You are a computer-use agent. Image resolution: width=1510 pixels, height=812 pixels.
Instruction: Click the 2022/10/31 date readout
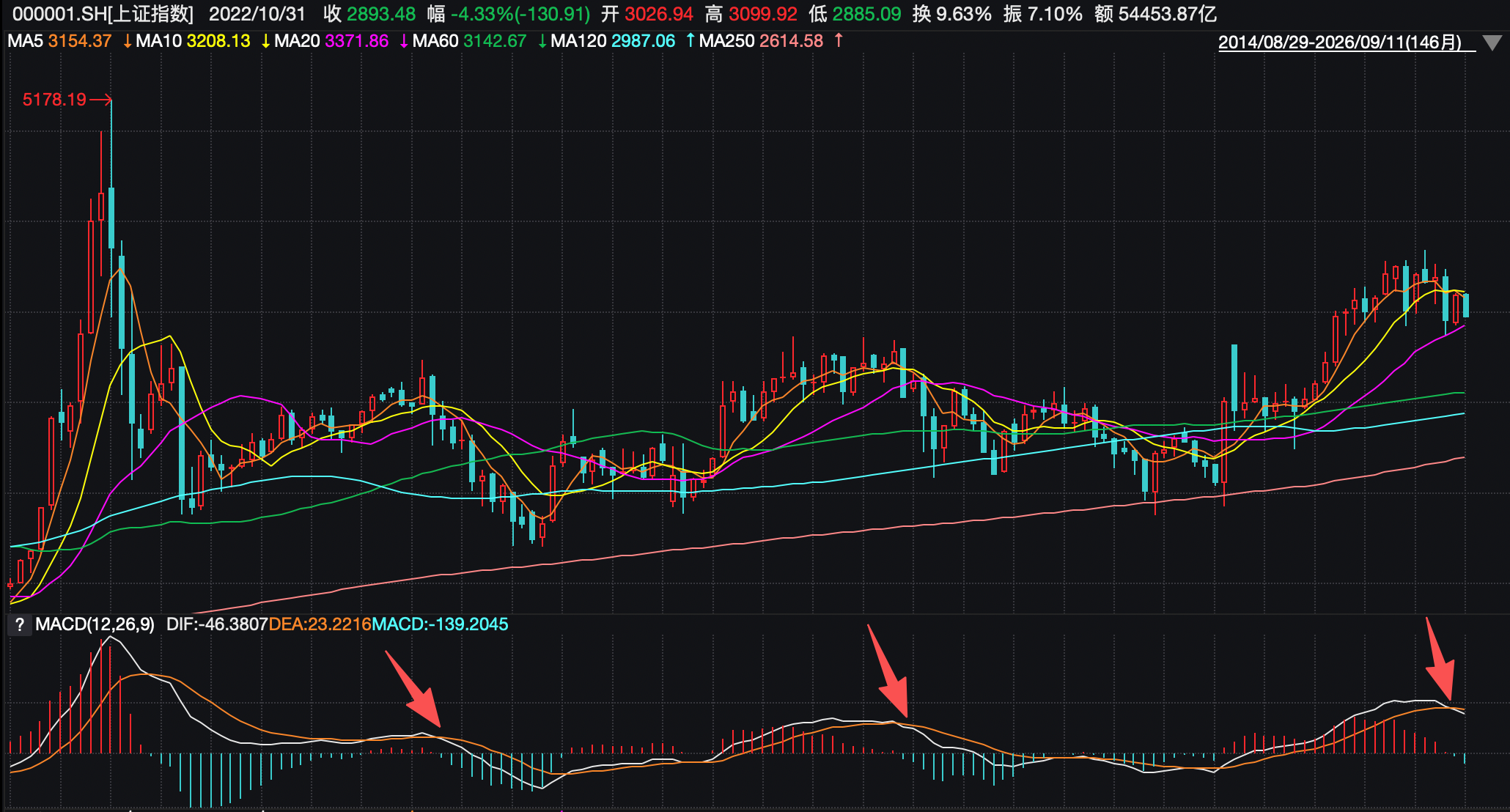click(257, 14)
